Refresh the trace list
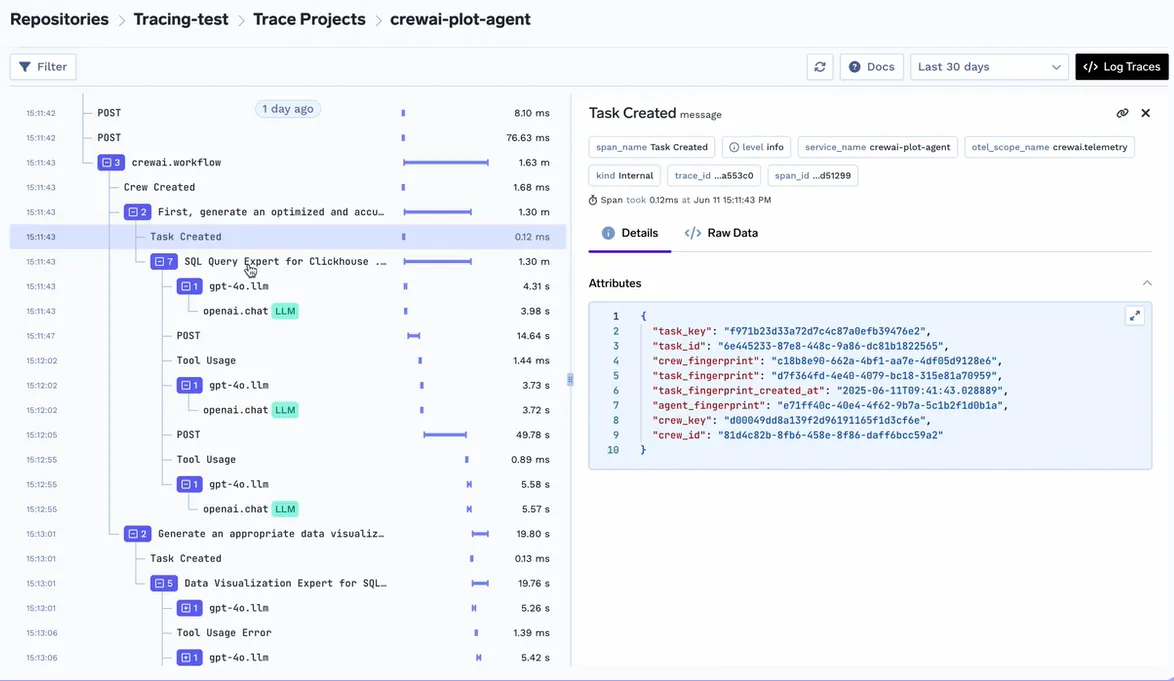This screenshot has height=681, width=1174. click(x=820, y=66)
